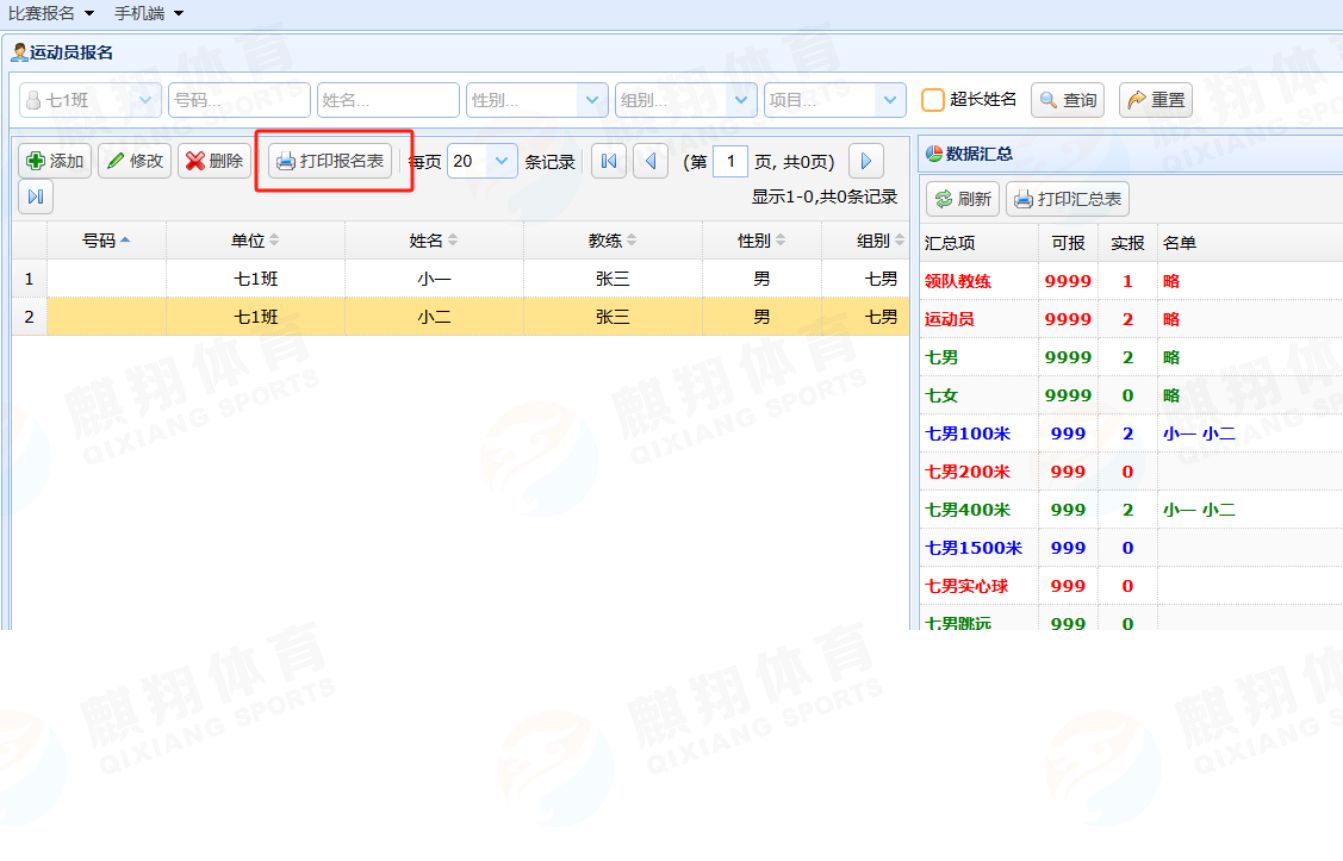Click the Add athlete button (添加)
The width and height of the screenshot is (1343, 861).
(55, 161)
